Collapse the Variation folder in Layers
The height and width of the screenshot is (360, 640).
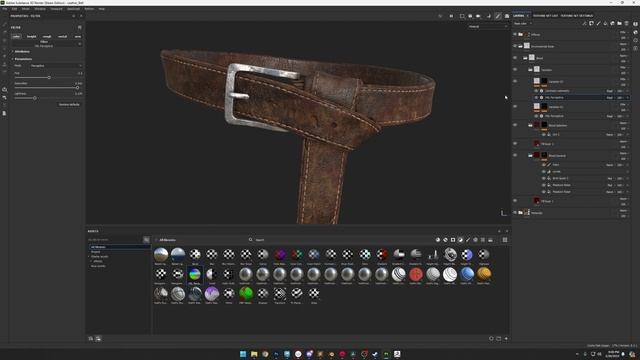[530, 69]
